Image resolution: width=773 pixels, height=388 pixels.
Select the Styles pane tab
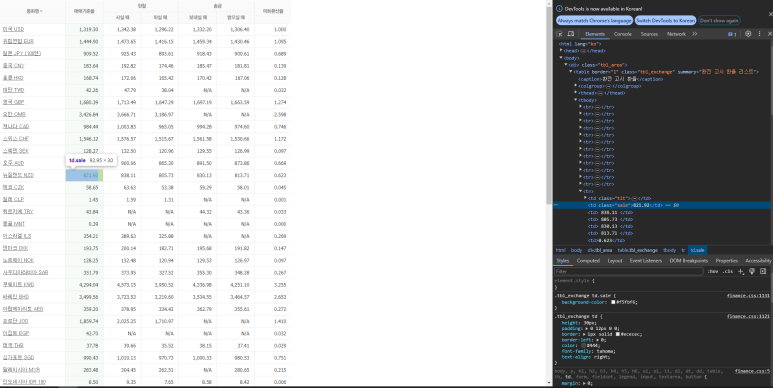coord(562,261)
